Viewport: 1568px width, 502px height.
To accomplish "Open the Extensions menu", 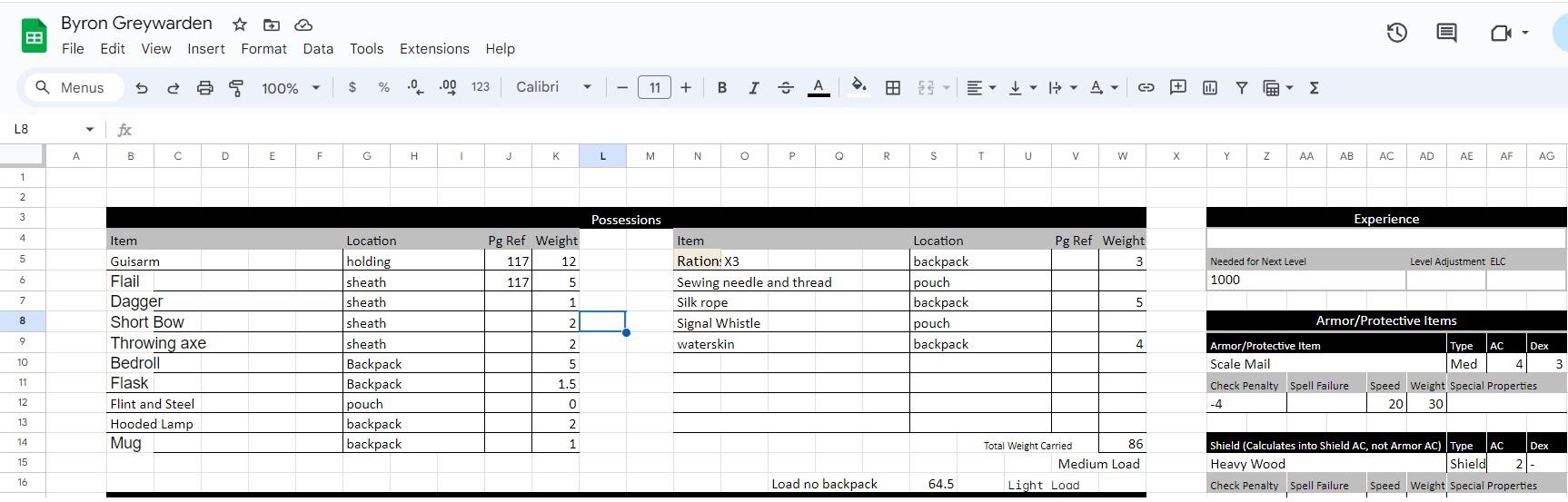I will click(x=434, y=49).
